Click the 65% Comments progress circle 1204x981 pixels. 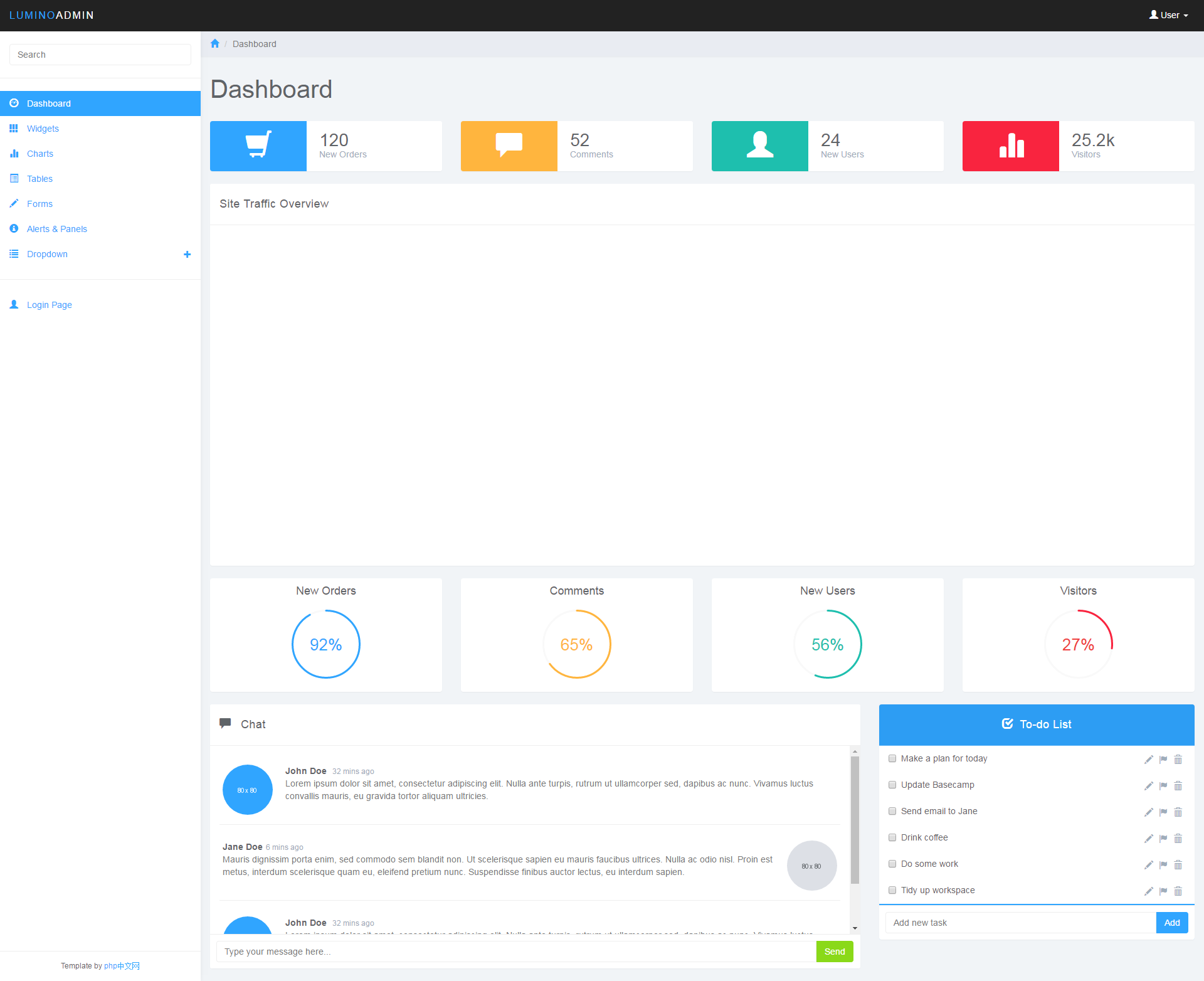[x=577, y=644]
